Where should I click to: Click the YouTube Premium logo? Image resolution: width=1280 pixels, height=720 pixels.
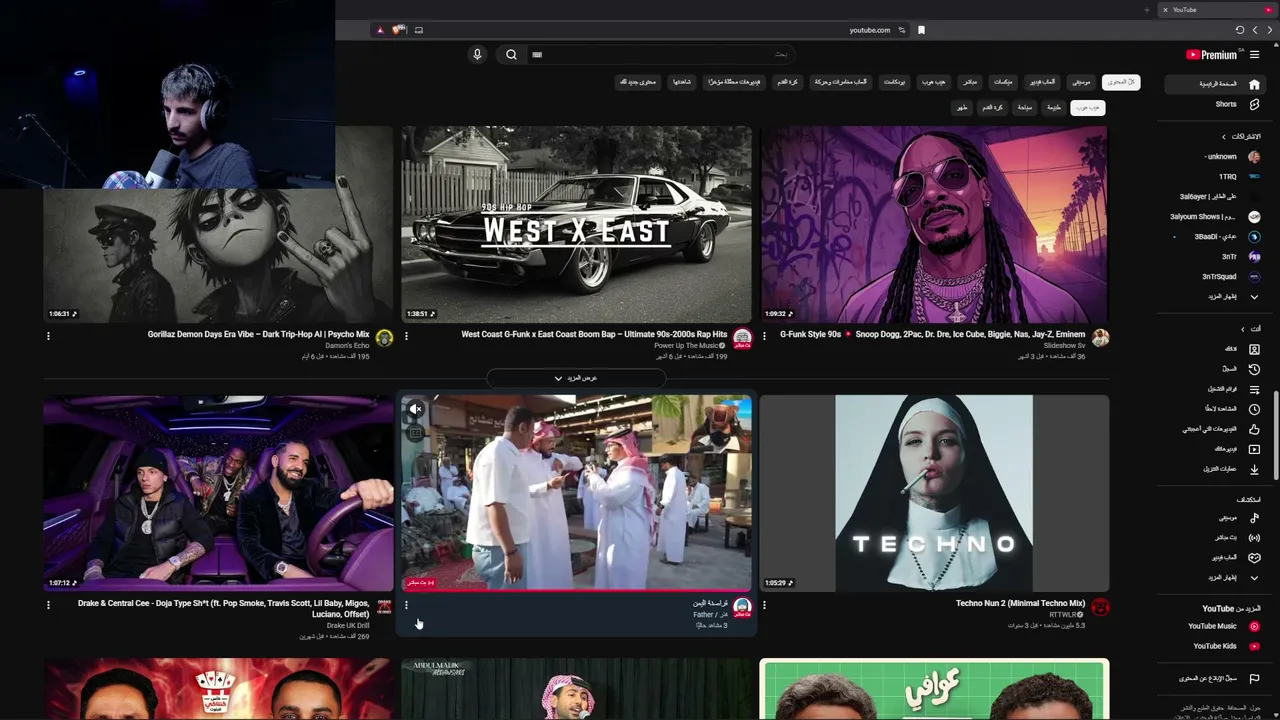click(1212, 55)
